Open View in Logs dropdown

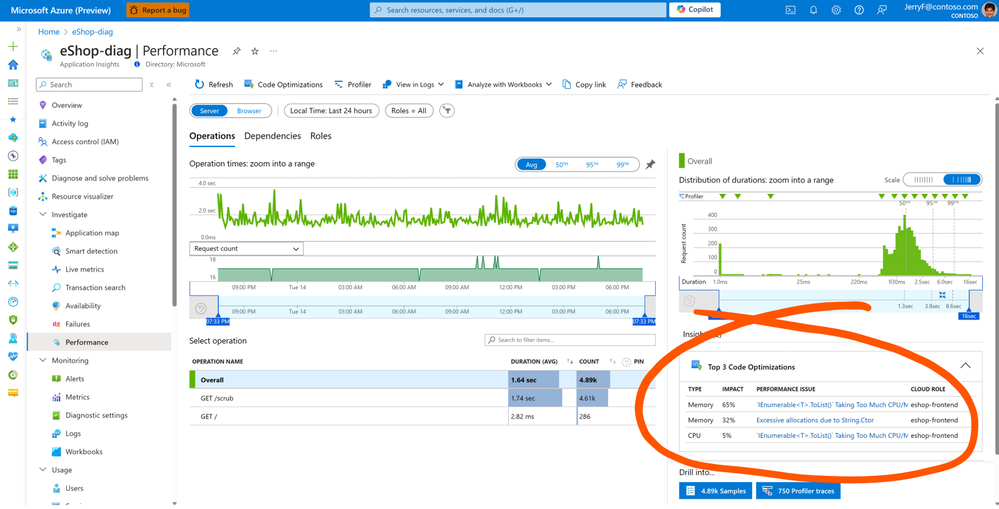click(x=413, y=85)
